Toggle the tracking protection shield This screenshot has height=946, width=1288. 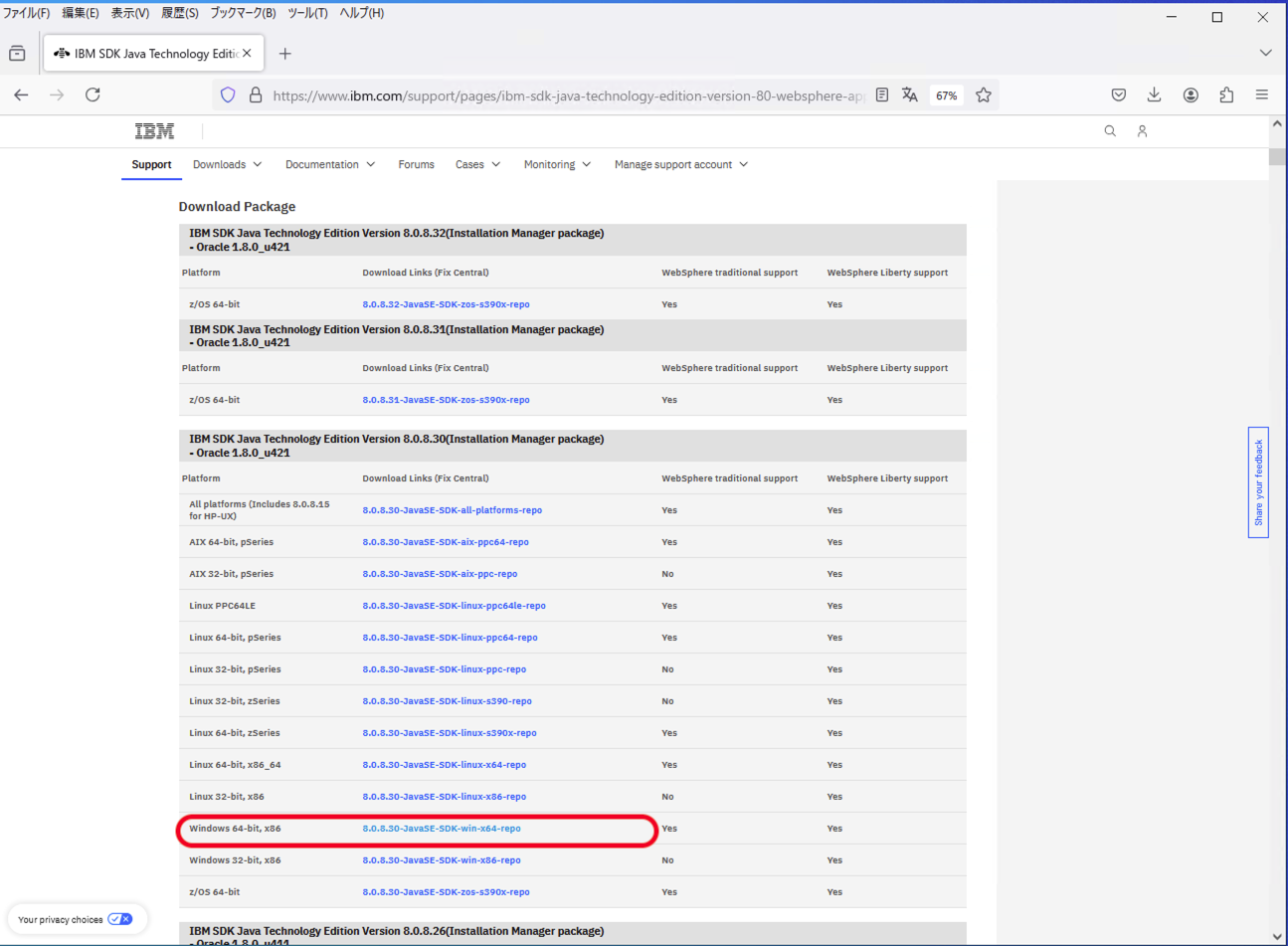tap(229, 95)
